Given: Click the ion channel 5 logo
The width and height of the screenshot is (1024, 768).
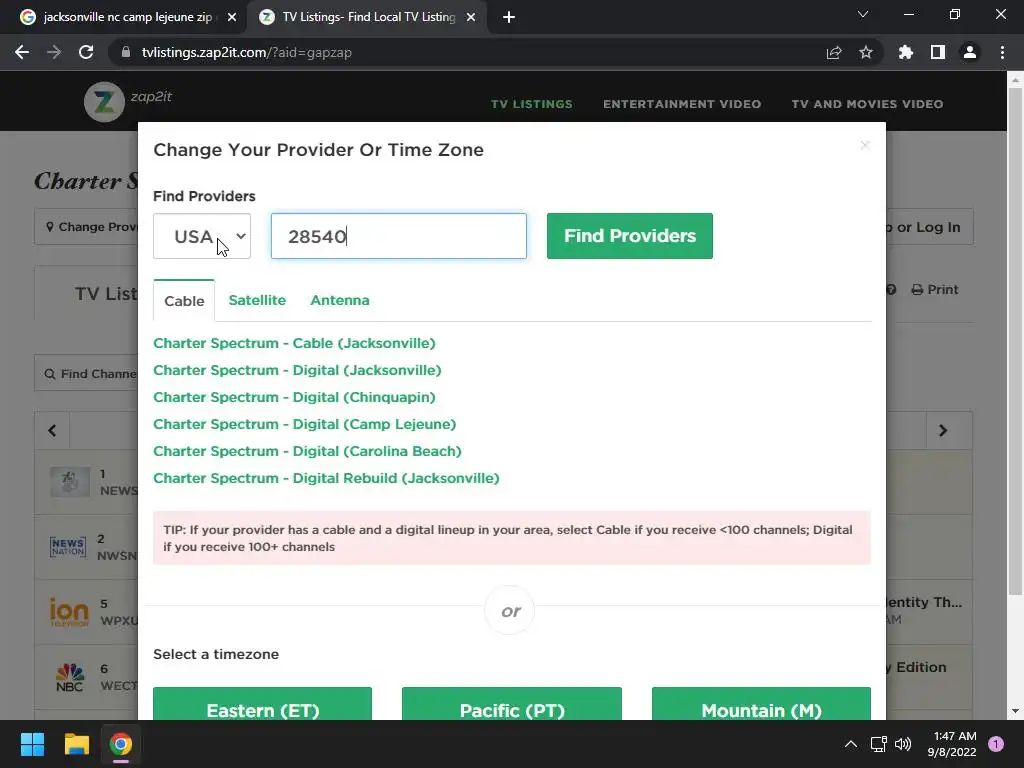Looking at the screenshot, I should (x=69, y=613).
